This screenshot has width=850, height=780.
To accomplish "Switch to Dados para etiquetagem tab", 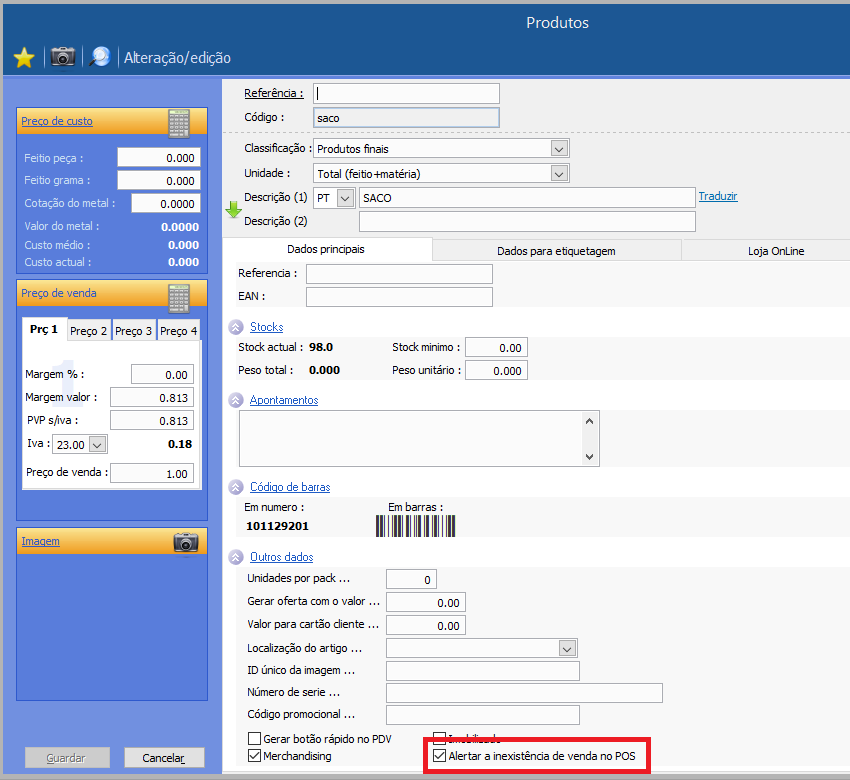I will [556, 251].
